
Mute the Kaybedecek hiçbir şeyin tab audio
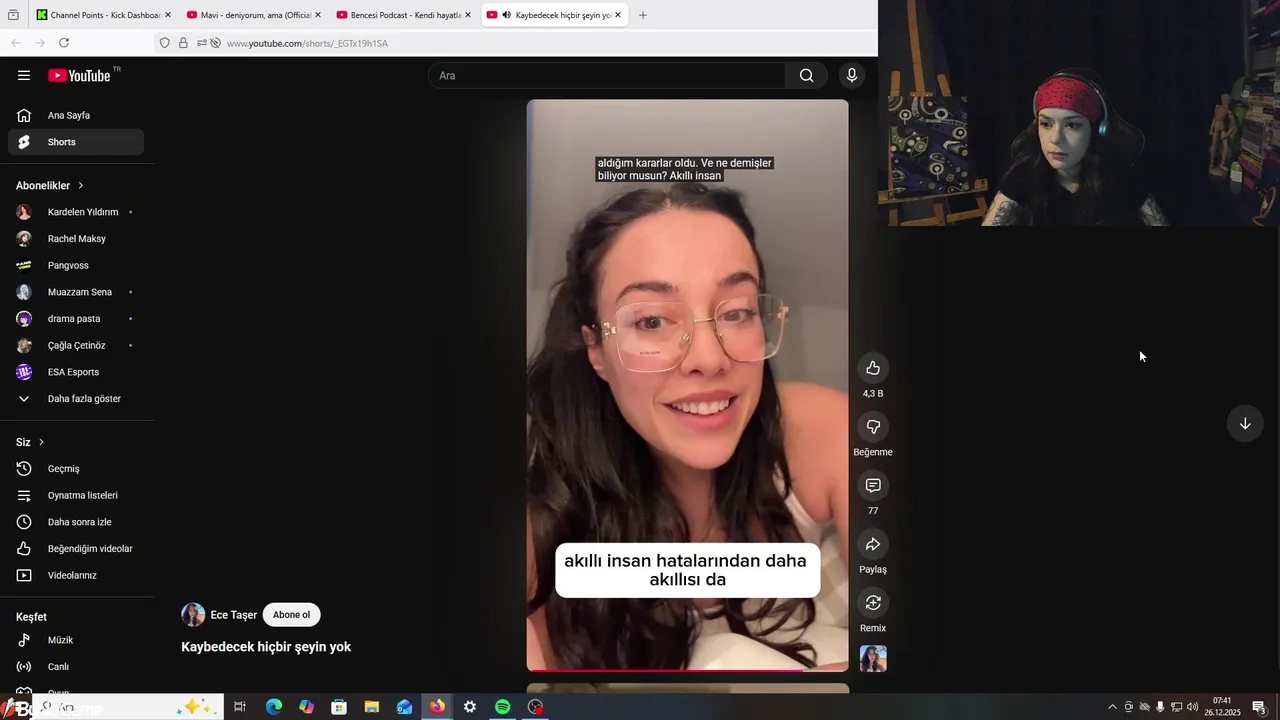click(507, 15)
